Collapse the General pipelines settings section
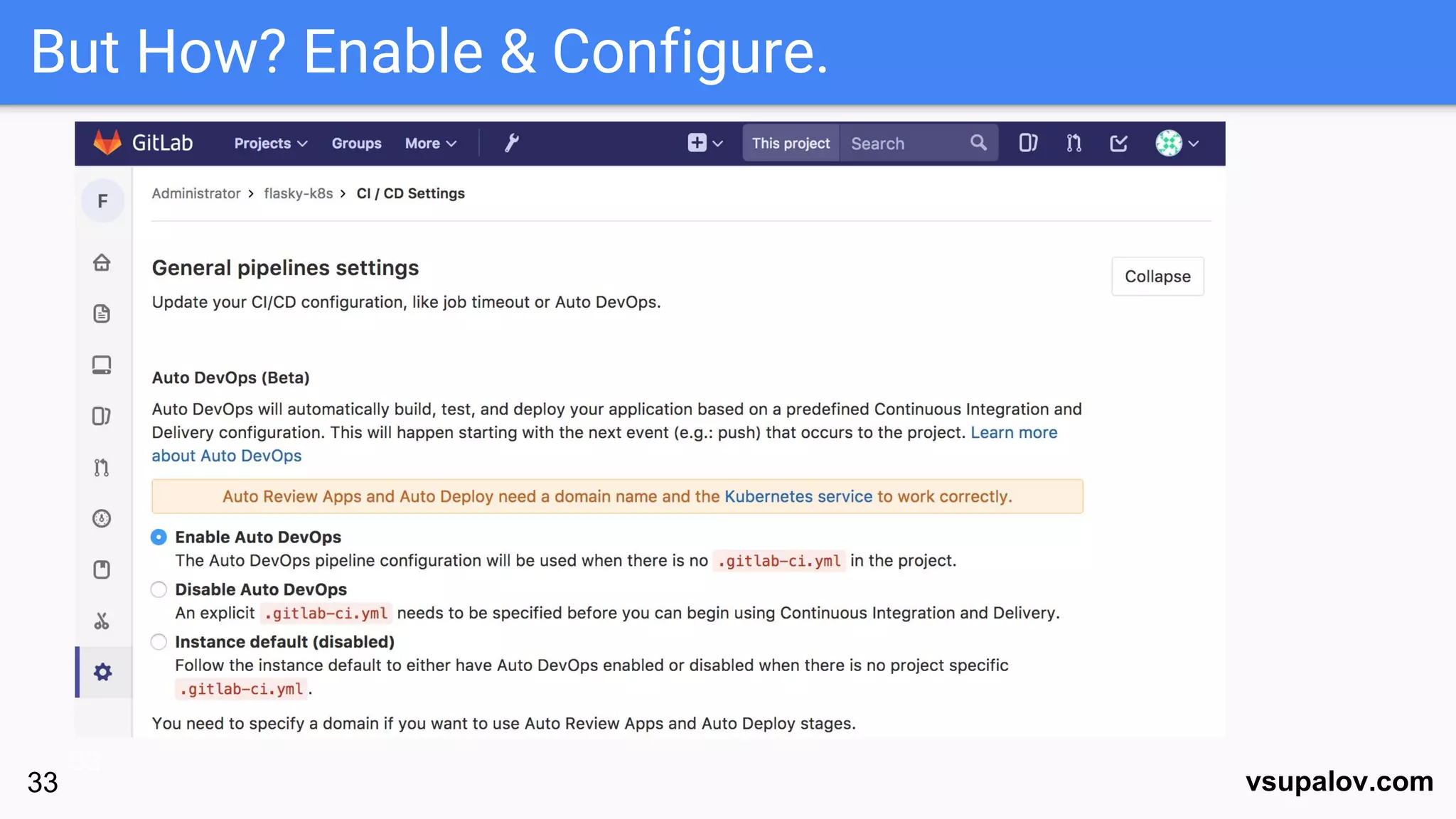This screenshot has height=819, width=1456. [1157, 277]
